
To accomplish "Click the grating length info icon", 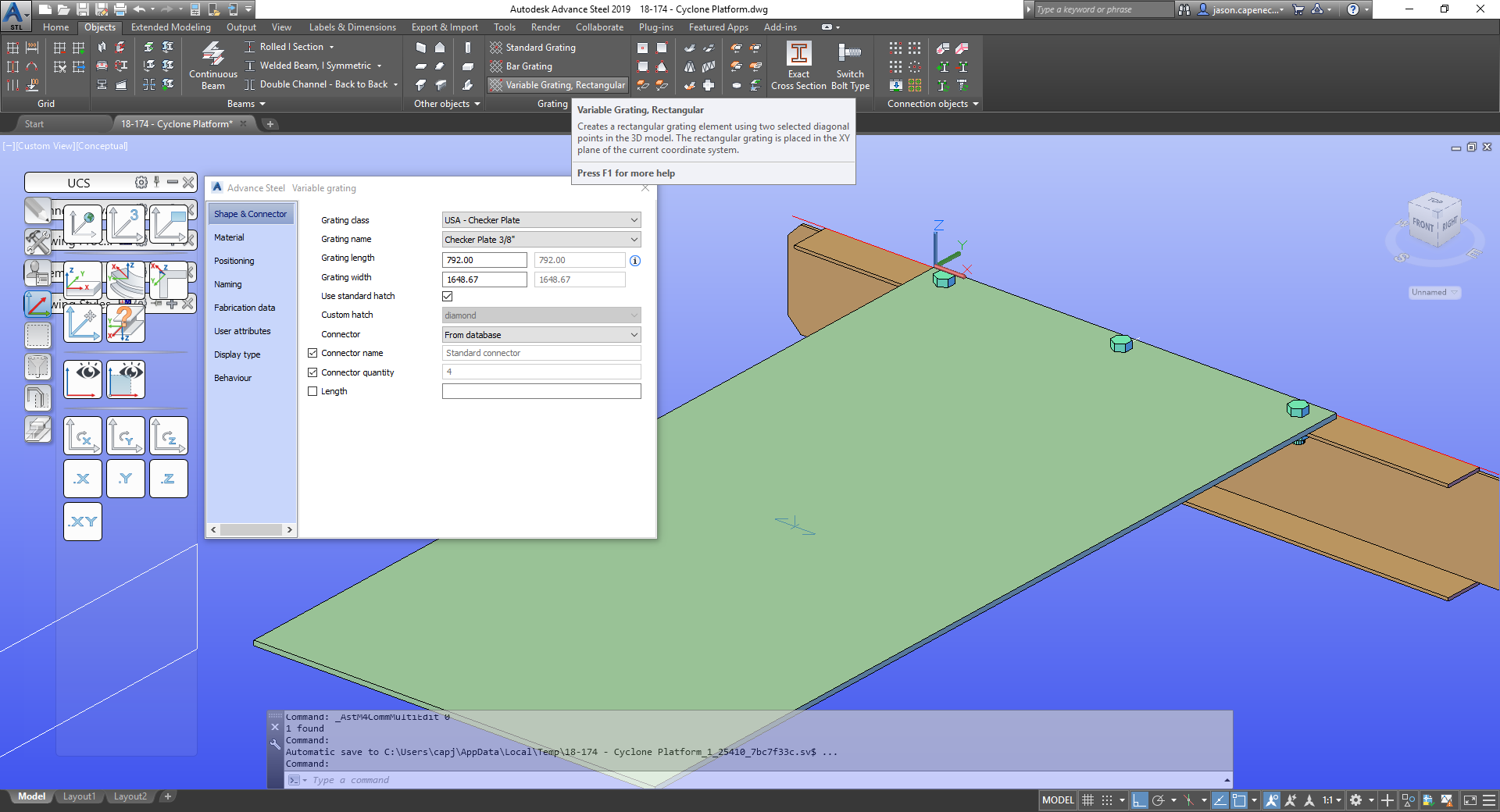I will pyautogui.click(x=634, y=260).
